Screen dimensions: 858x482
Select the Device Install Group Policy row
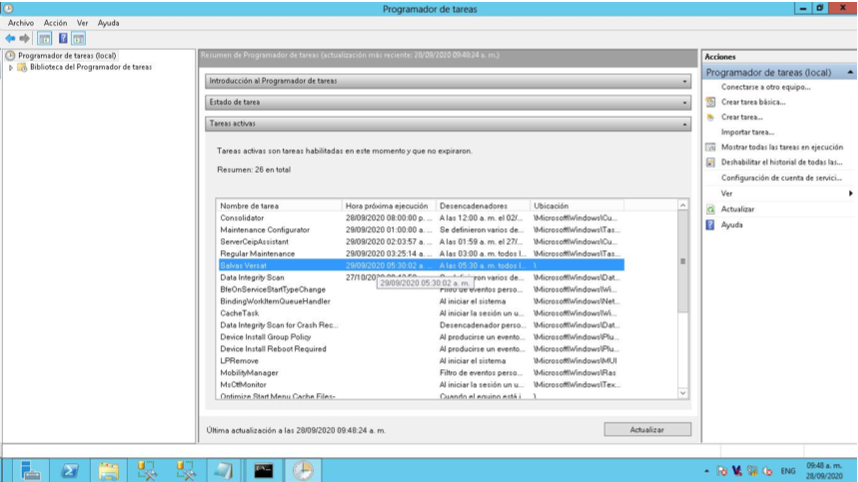[x=420, y=337]
